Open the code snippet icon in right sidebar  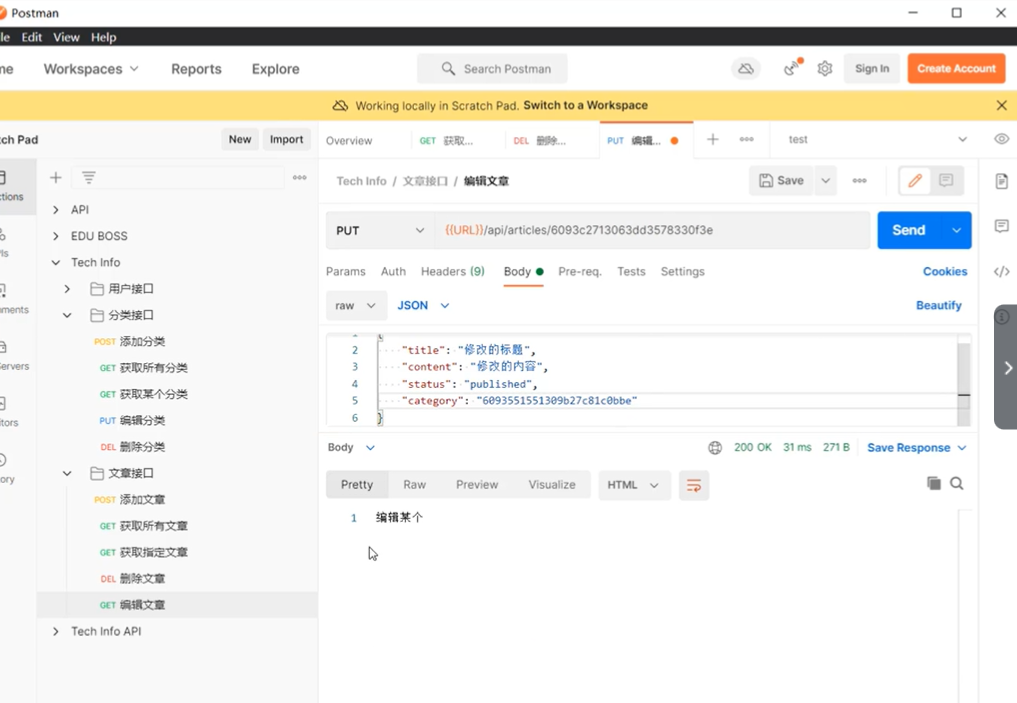(x=1001, y=271)
